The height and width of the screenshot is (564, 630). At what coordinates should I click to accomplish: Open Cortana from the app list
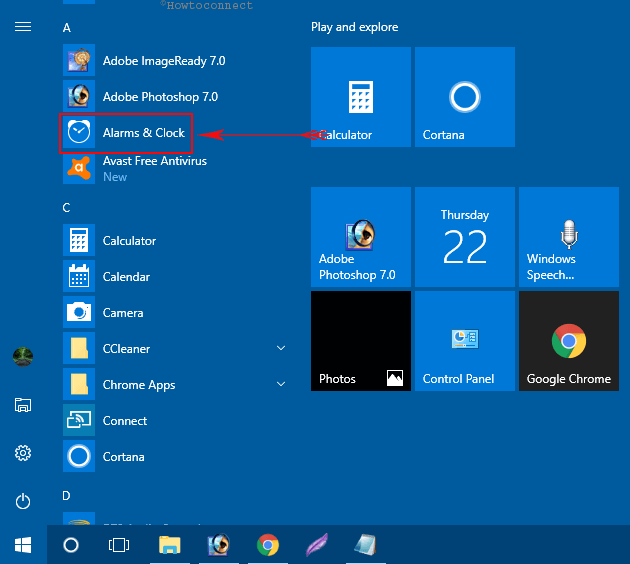click(175, 456)
